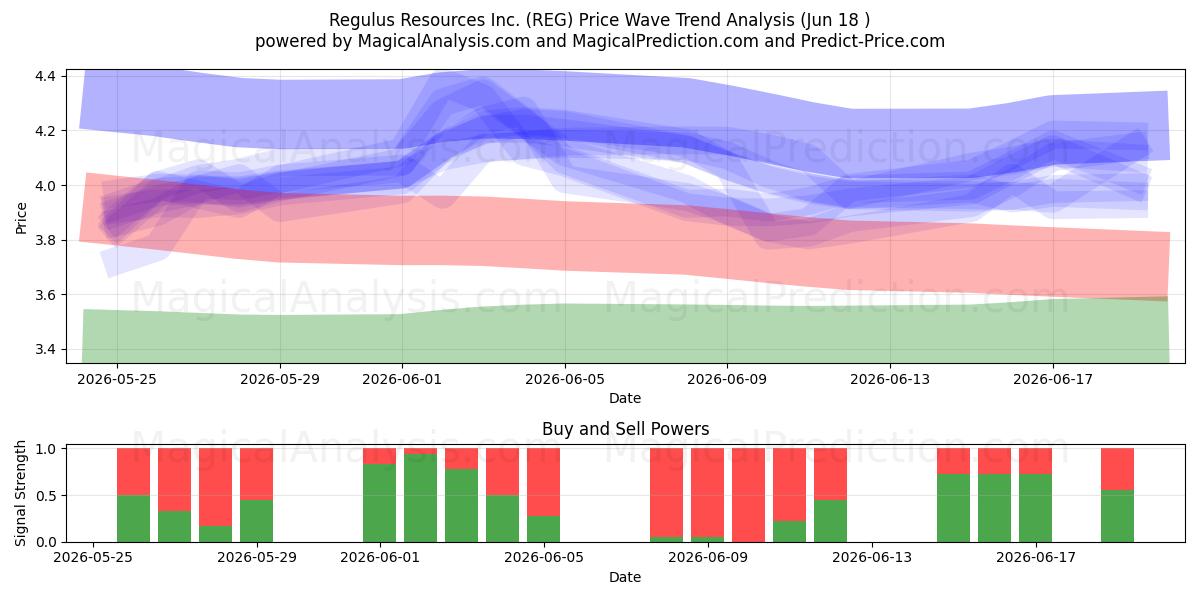
Task: Click the 'powered by MagicalAnalysis.com' subtitle line
Action: 600,41
